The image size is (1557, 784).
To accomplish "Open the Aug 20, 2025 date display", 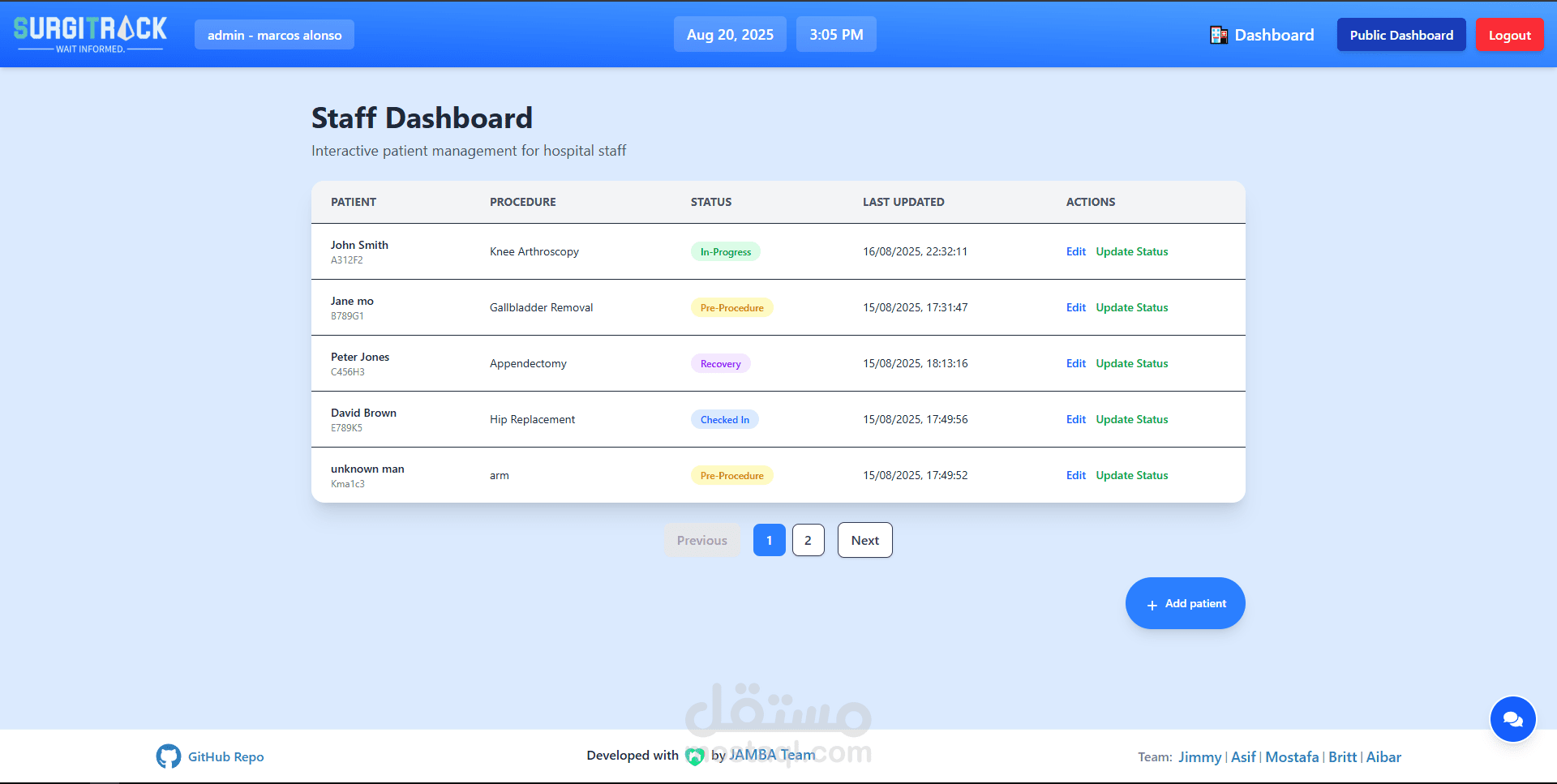I will 729,34.
